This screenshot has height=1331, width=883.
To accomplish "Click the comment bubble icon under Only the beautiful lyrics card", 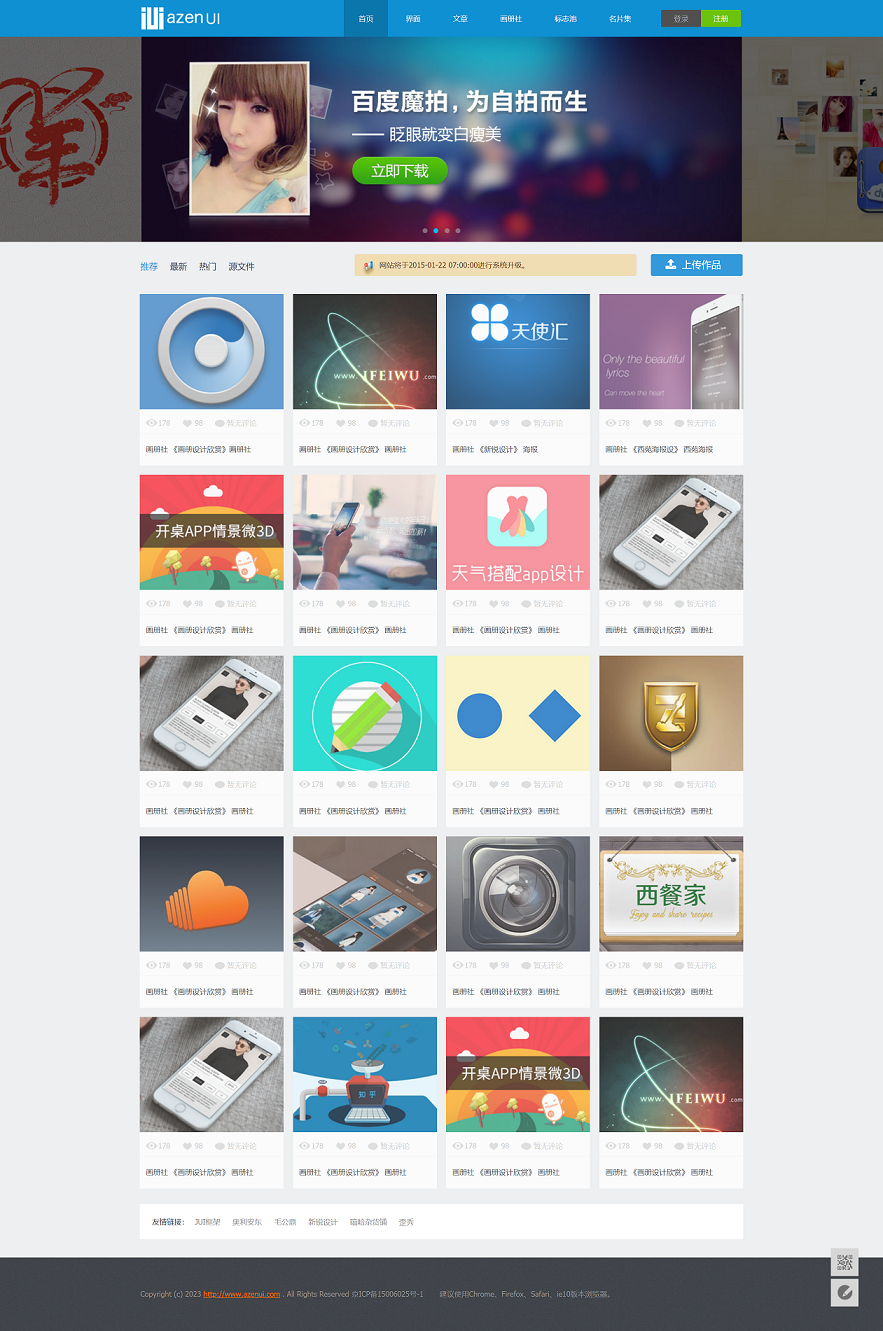I will (x=679, y=423).
